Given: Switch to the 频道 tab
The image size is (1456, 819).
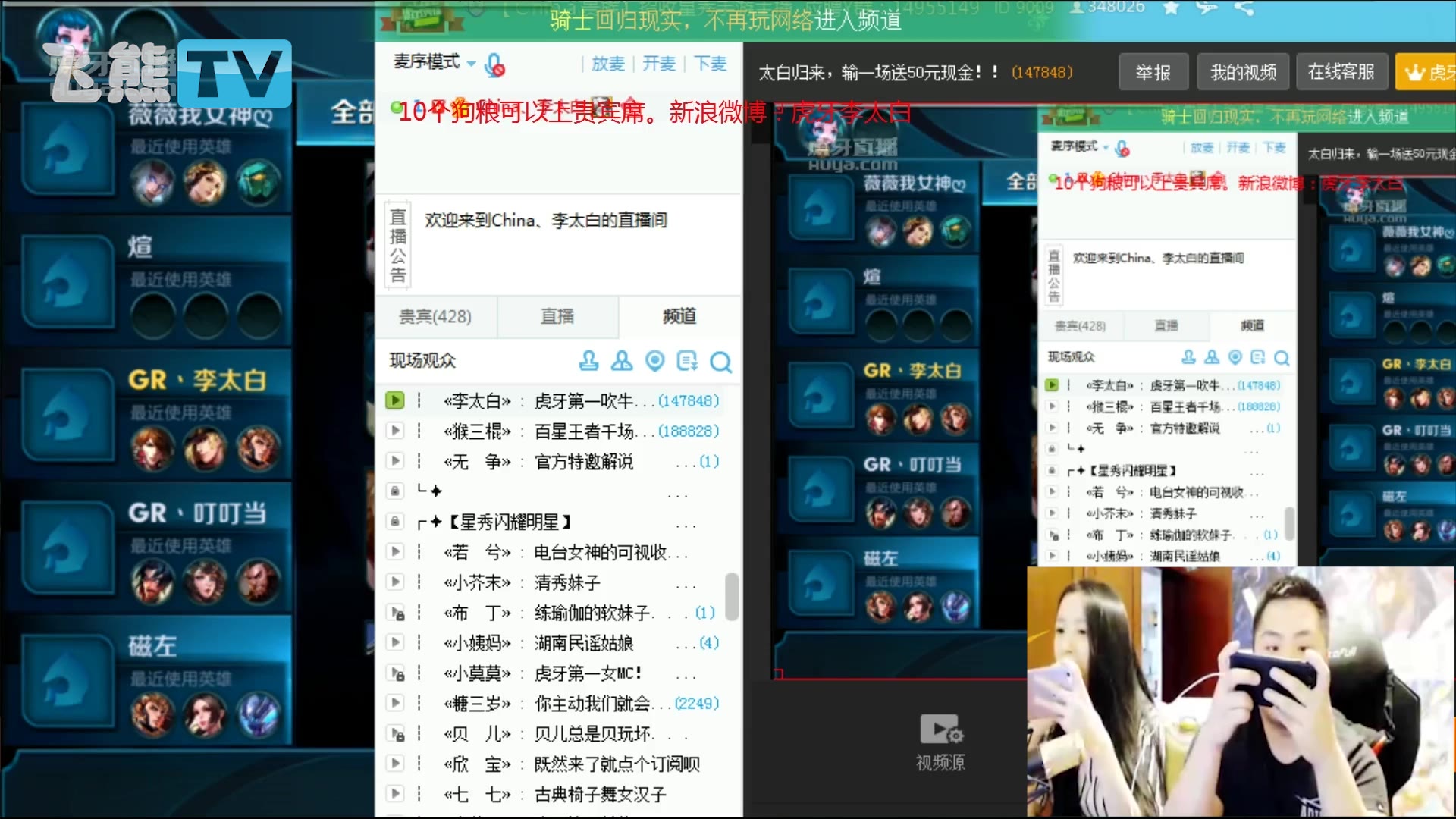Looking at the screenshot, I should click(x=679, y=316).
